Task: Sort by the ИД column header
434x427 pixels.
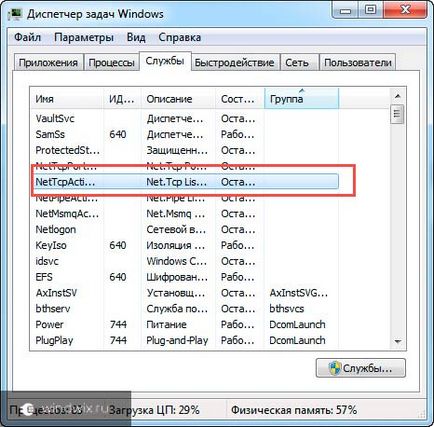Action: click(x=122, y=99)
